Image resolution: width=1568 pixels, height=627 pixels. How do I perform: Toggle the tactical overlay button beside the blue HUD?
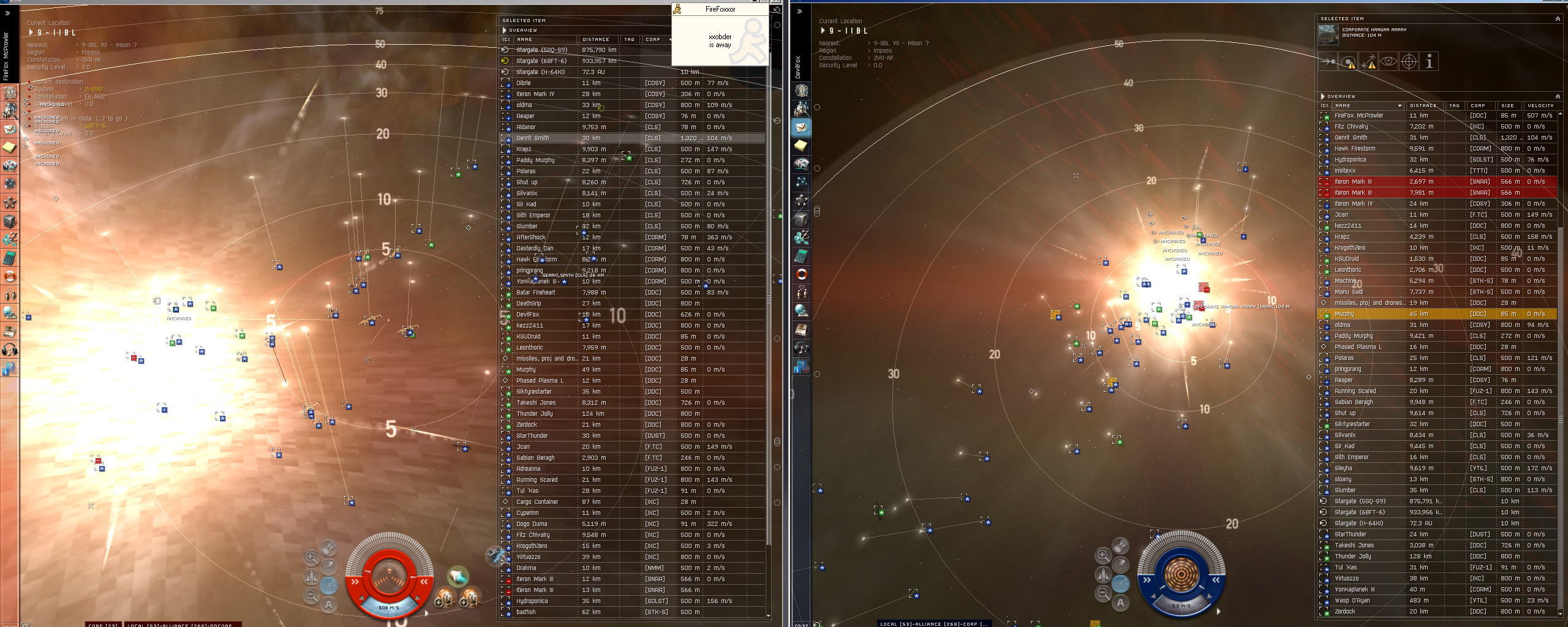tap(1120, 584)
